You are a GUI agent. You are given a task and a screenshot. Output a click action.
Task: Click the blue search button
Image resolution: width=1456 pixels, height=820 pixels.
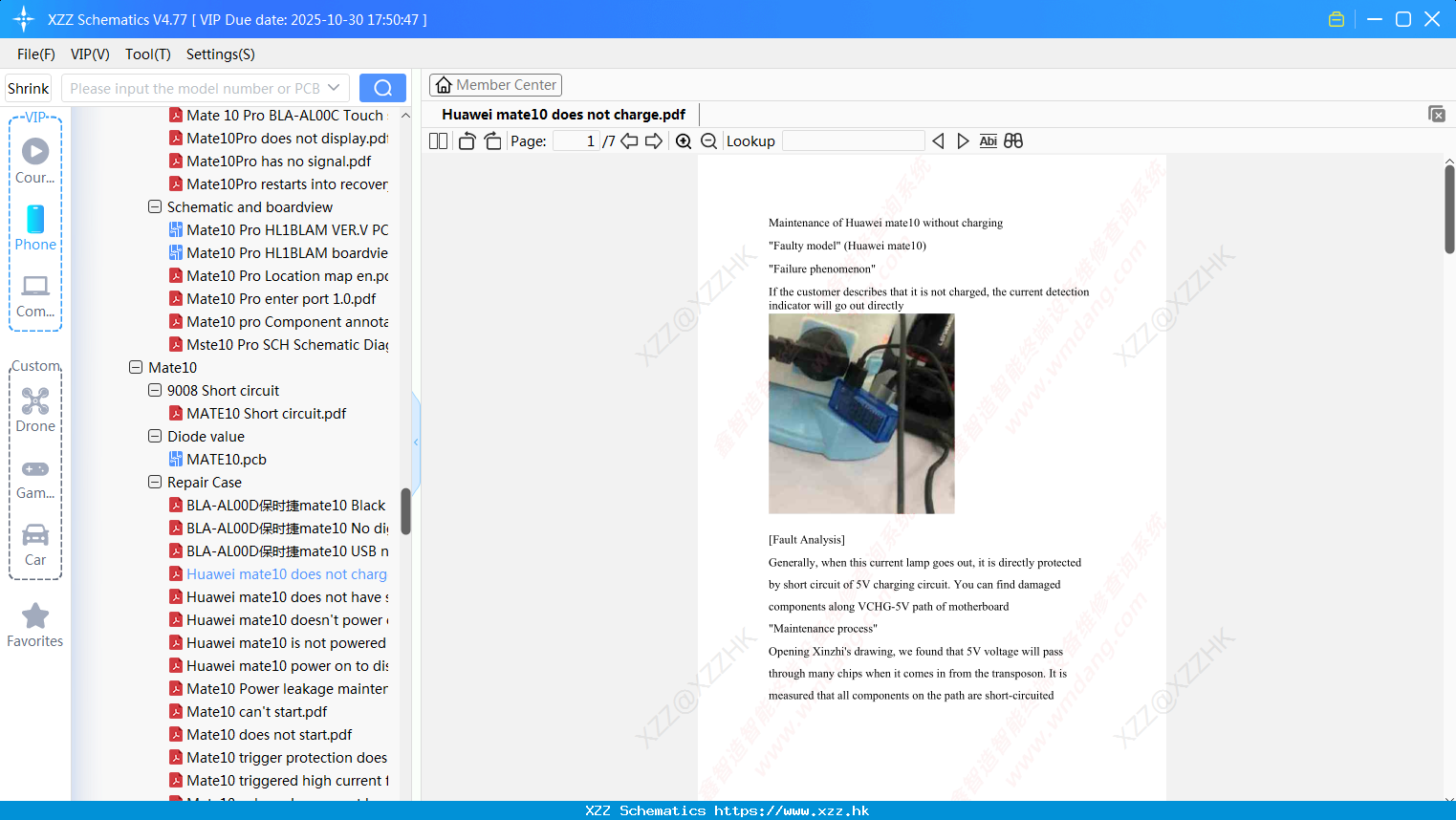[382, 88]
